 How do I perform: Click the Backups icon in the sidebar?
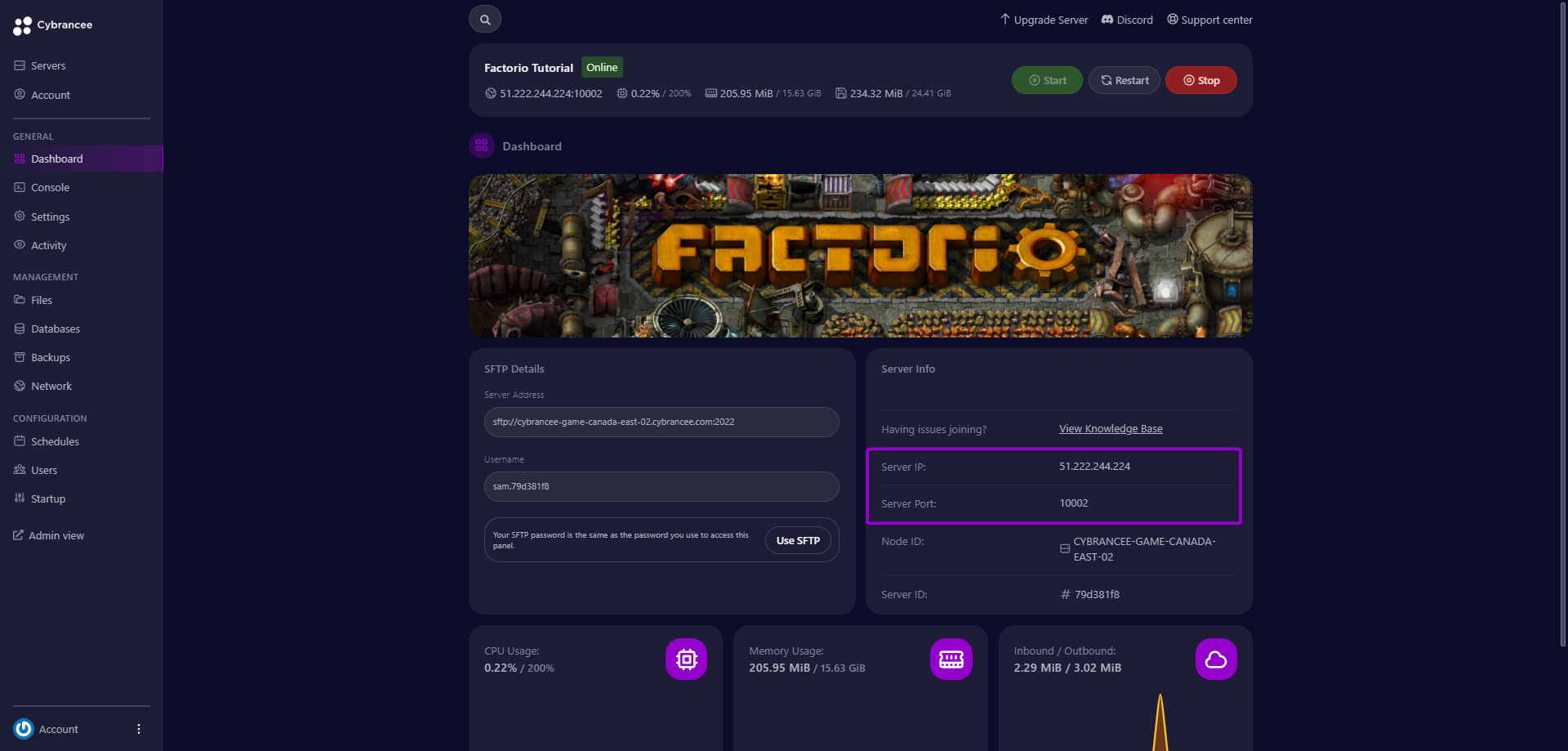pyautogui.click(x=19, y=357)
